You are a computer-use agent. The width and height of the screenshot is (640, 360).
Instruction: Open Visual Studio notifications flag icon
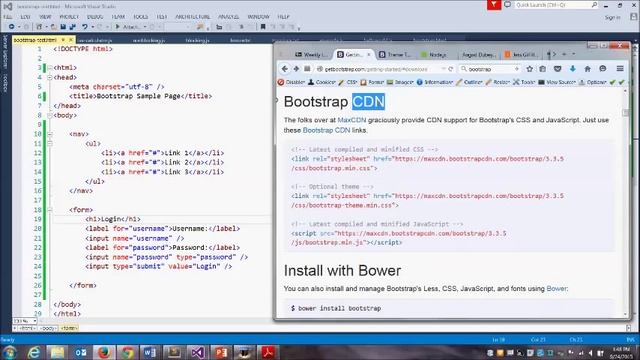(x=494, y=5)
